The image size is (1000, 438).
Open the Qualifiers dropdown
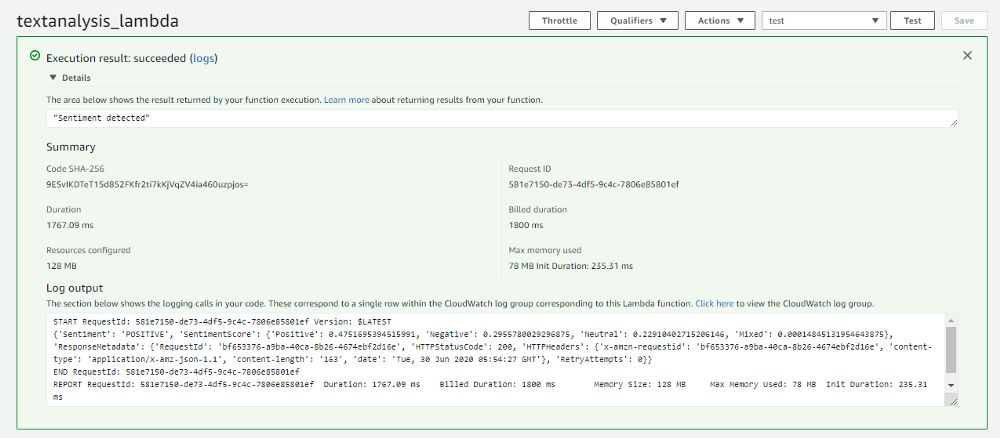coord(637,20)
